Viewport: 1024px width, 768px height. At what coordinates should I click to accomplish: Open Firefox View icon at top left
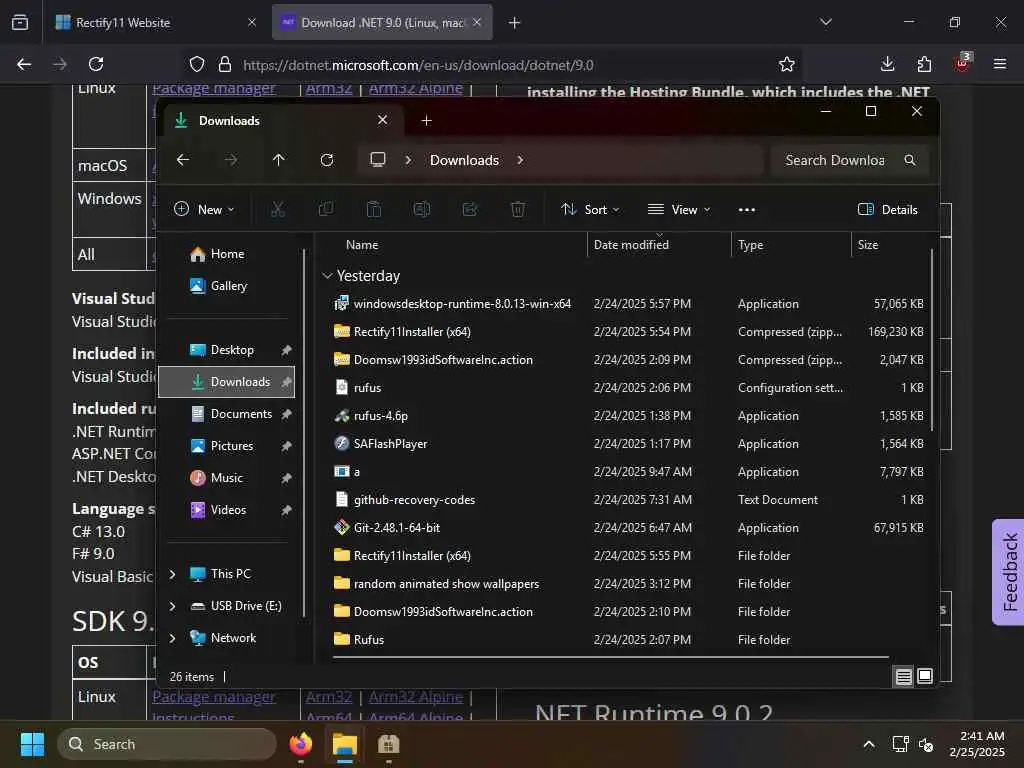(x=20, y=22)
